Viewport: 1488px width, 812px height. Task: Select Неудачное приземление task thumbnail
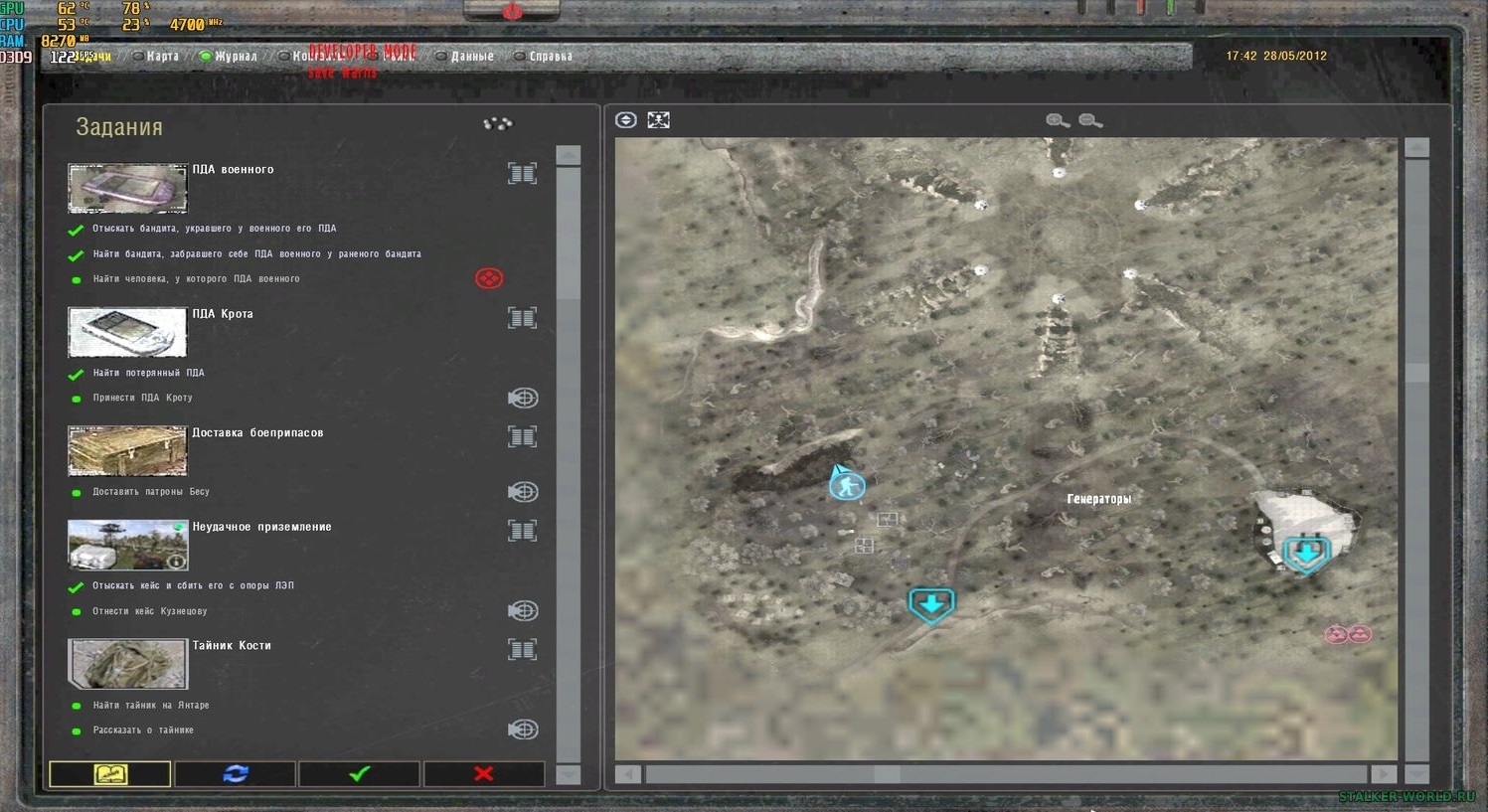(x=127, y=545)
